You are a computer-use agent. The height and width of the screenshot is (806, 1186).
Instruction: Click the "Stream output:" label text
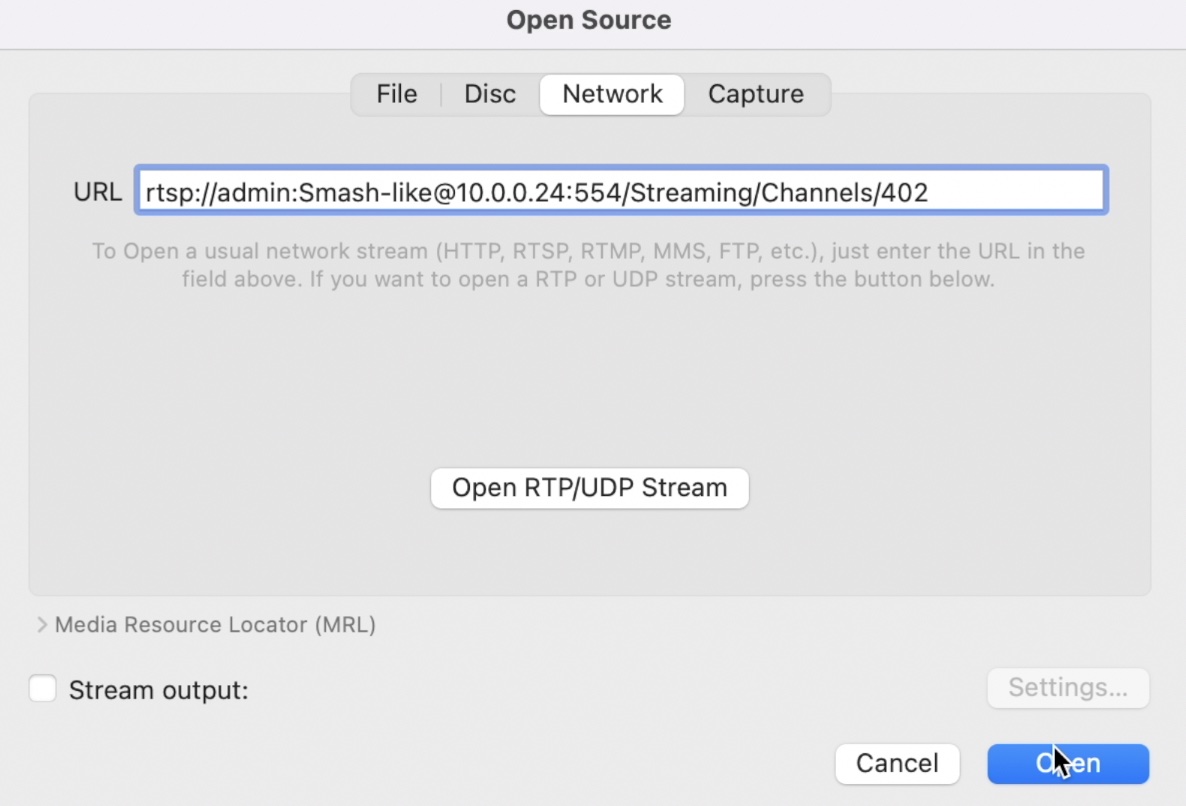tap(159, 690)
